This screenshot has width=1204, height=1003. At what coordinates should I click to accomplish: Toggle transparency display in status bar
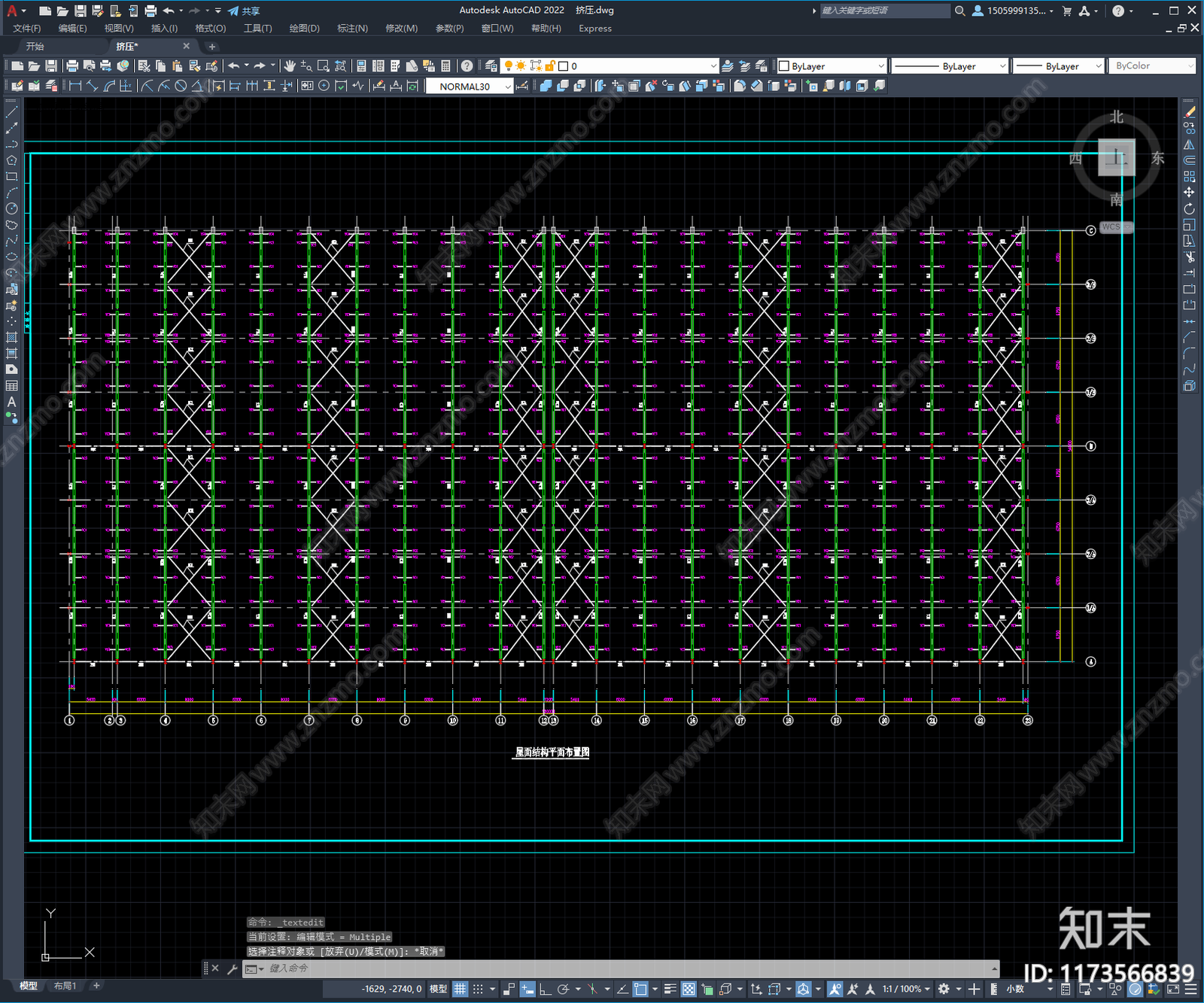689,989
